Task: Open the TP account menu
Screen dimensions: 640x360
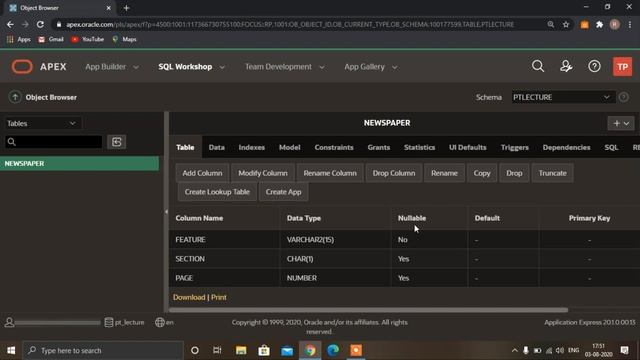Action: (622, 67)
